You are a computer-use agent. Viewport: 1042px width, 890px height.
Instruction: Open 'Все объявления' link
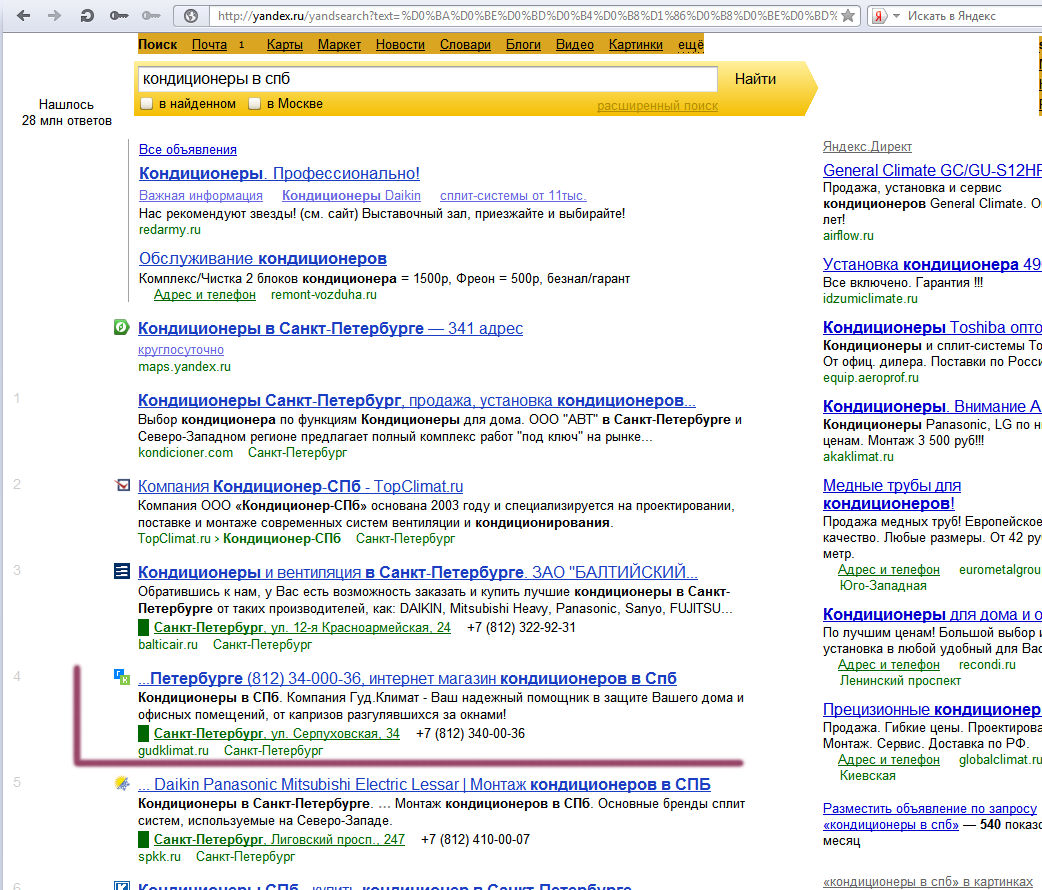click(187, 150)
